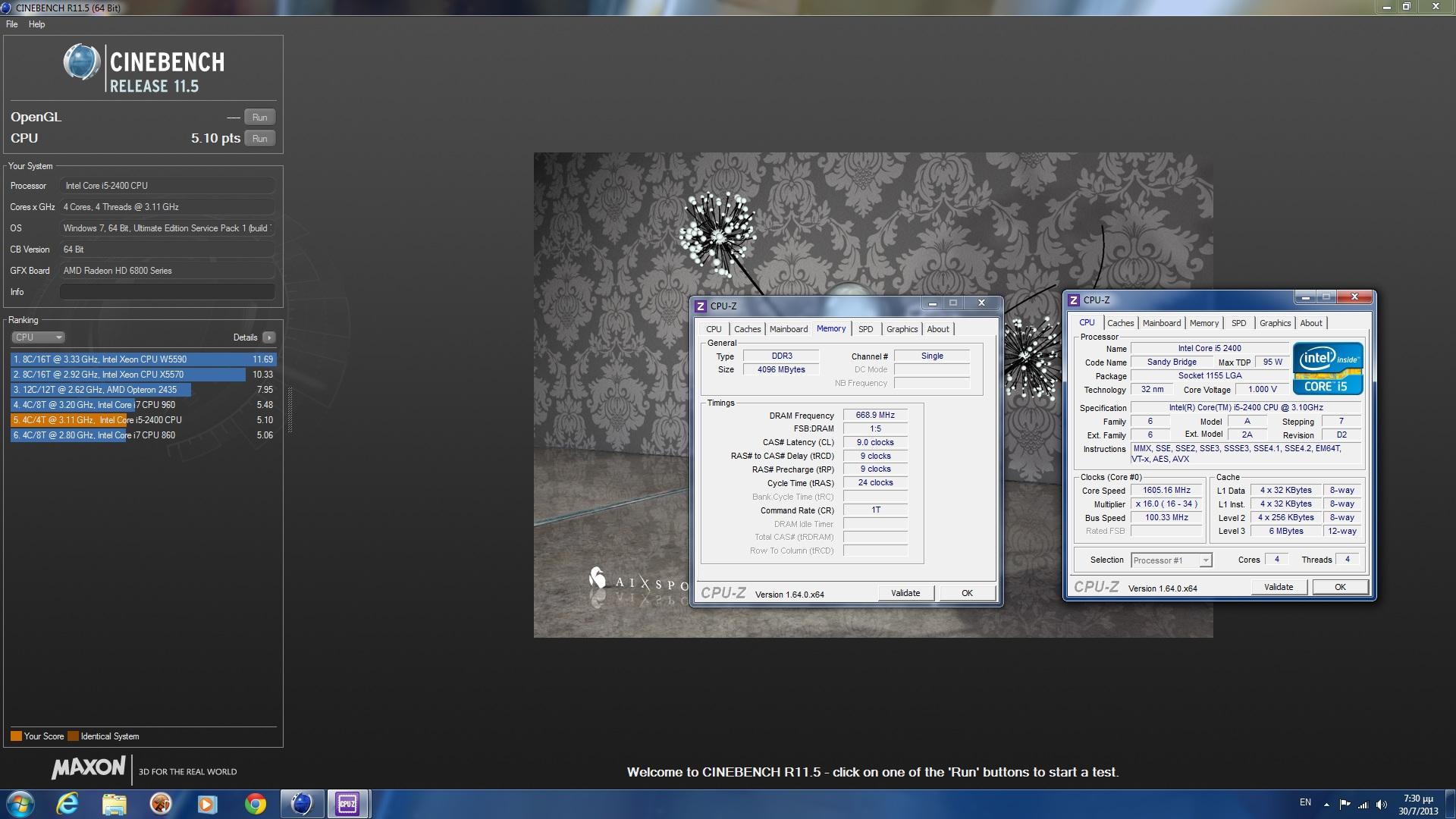This screenshot has height=819, width=1456.
Task: Click the Intel Core i5 logo badge
Action: pos(1328,369)
